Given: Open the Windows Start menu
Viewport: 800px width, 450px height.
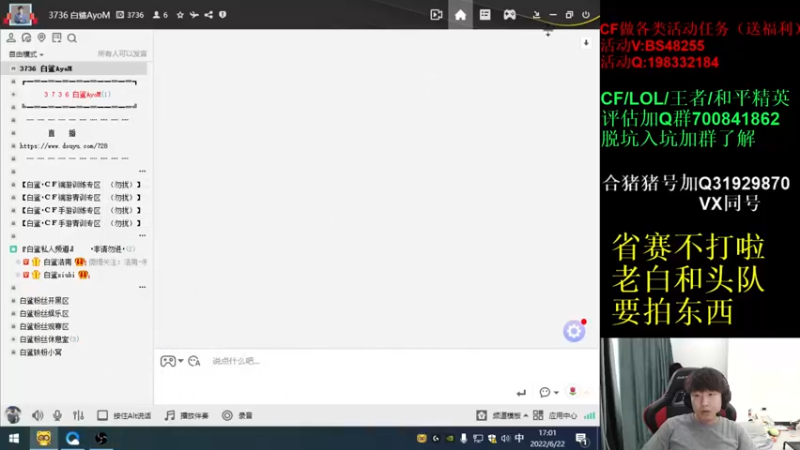Looking at the screenshot, I should pos(14,438).
